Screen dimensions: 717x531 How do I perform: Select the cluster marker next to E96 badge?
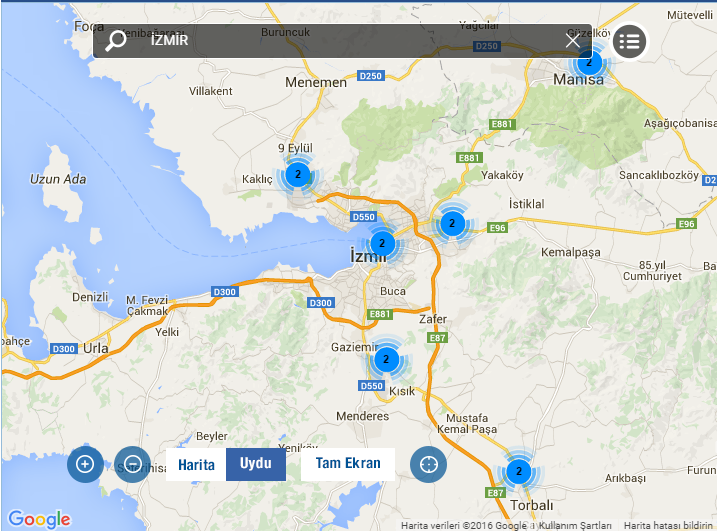point(452,224)
